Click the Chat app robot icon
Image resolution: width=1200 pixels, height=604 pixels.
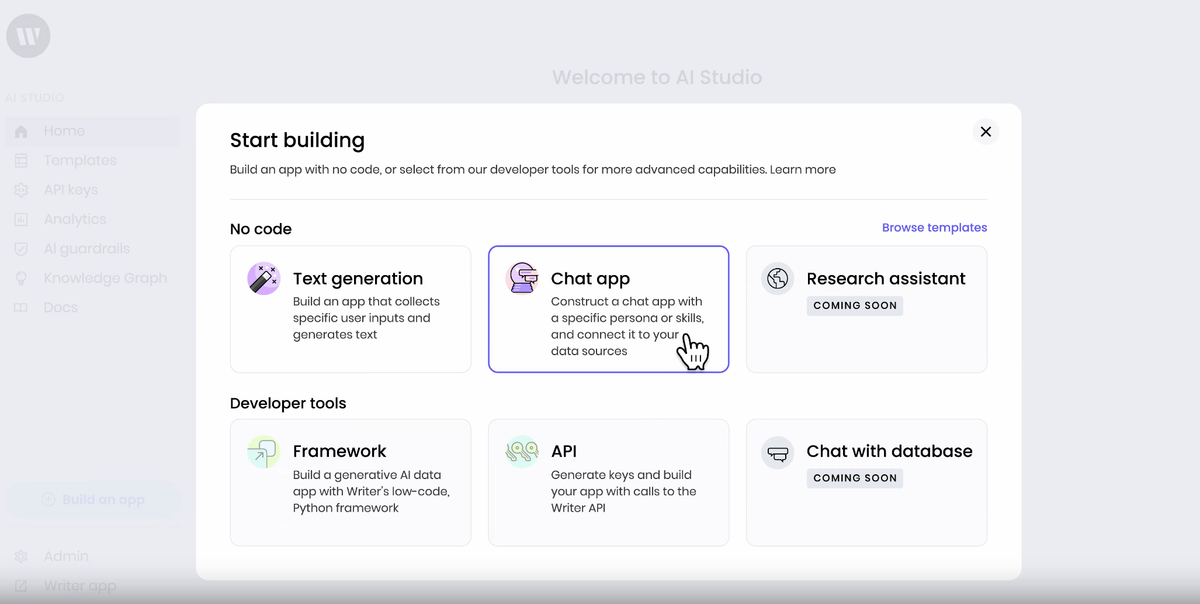pos(522,278)
